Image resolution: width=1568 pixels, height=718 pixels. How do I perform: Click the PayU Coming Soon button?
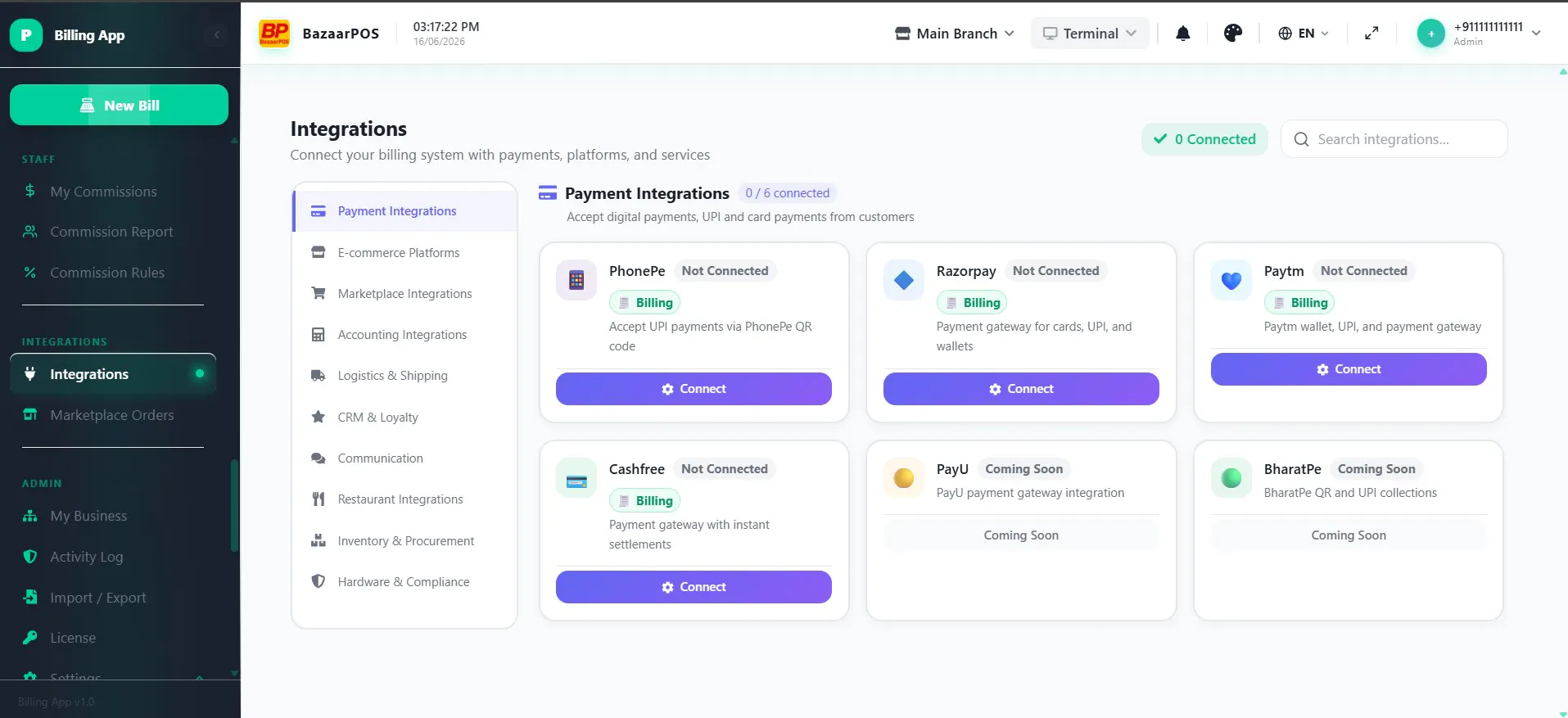1021,535
